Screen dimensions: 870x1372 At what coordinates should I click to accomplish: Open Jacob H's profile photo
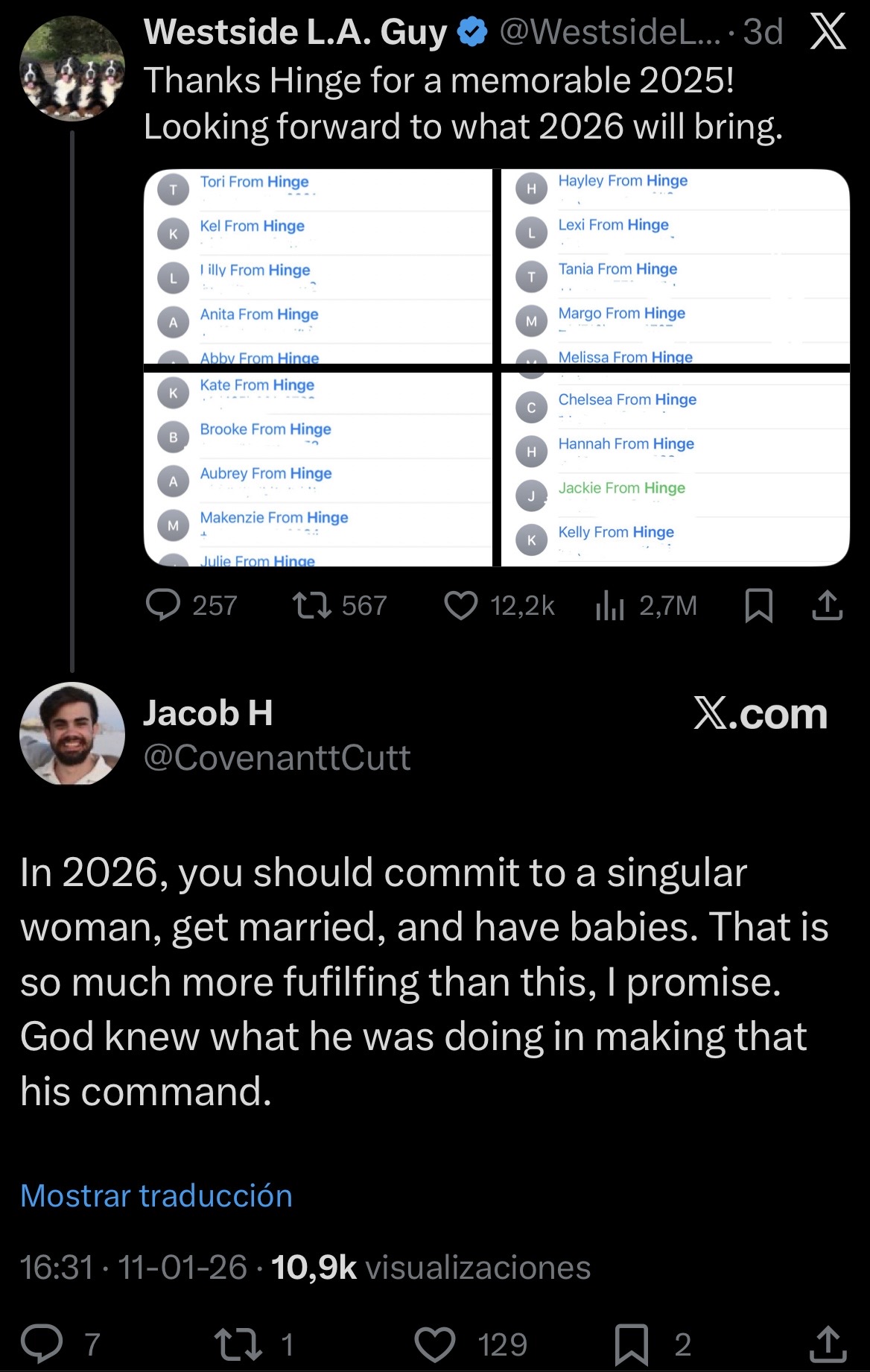[x=72, y=733]
